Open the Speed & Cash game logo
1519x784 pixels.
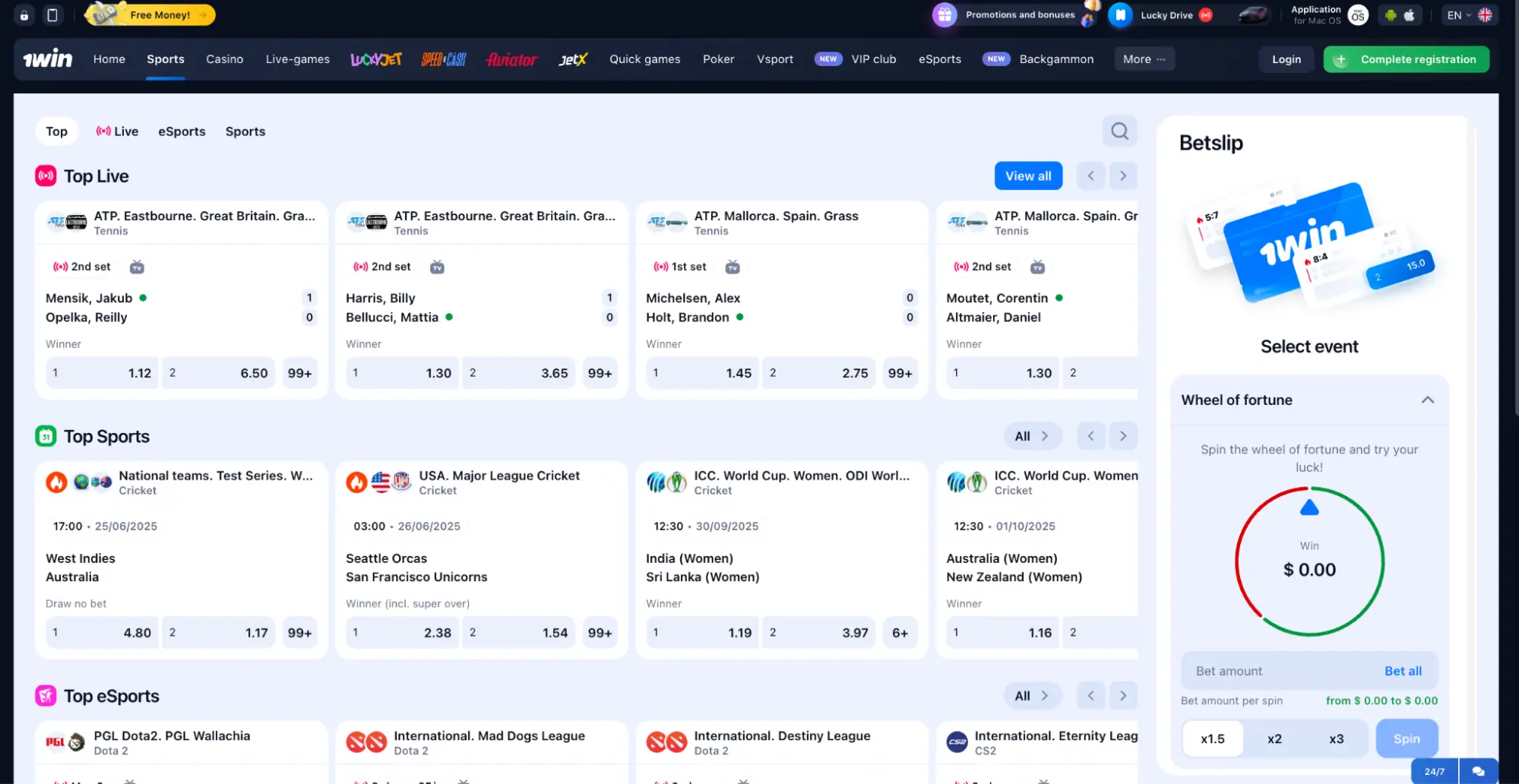click(x=444, y=59)
